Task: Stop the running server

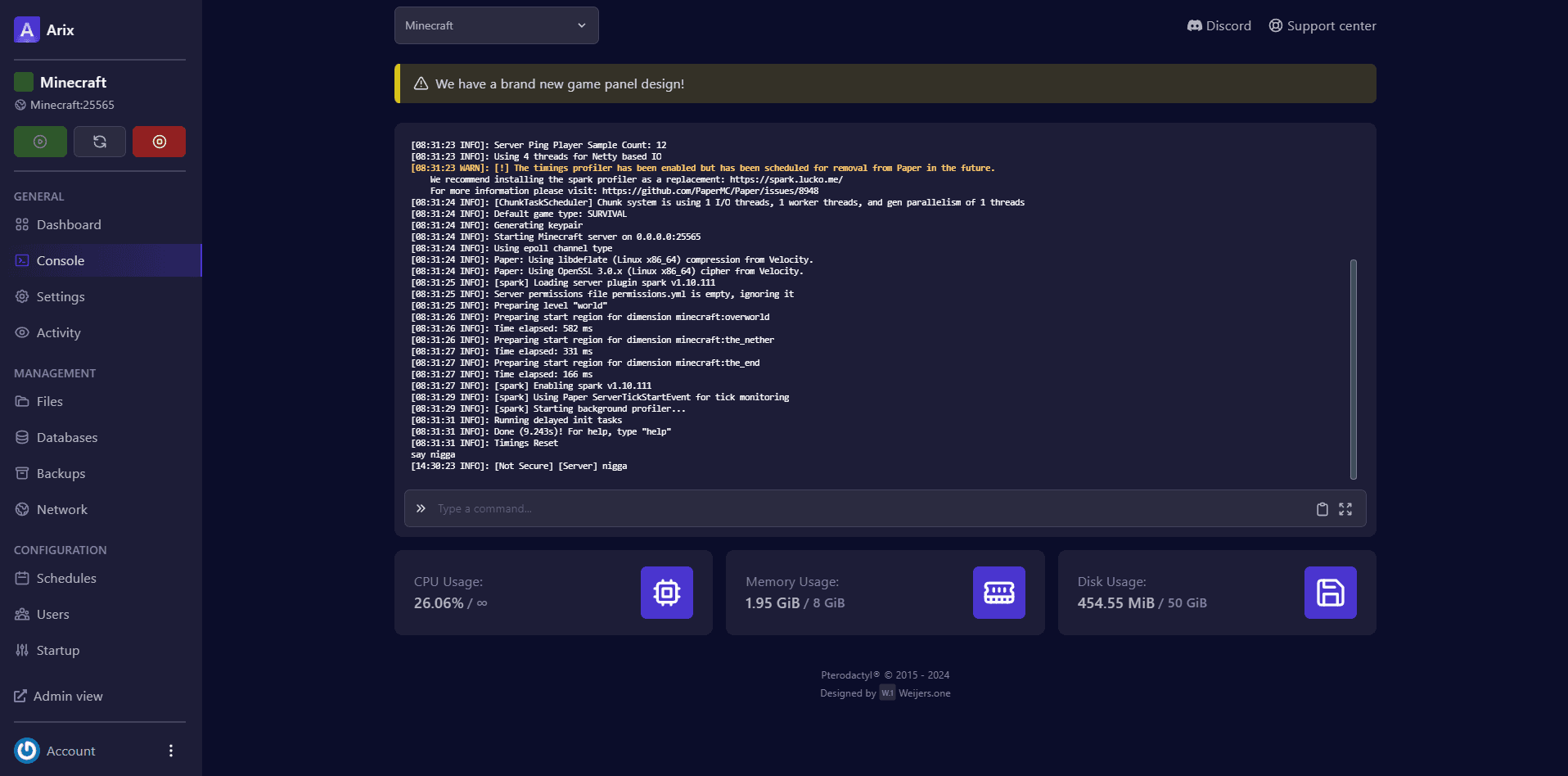Action: point(159,141)
